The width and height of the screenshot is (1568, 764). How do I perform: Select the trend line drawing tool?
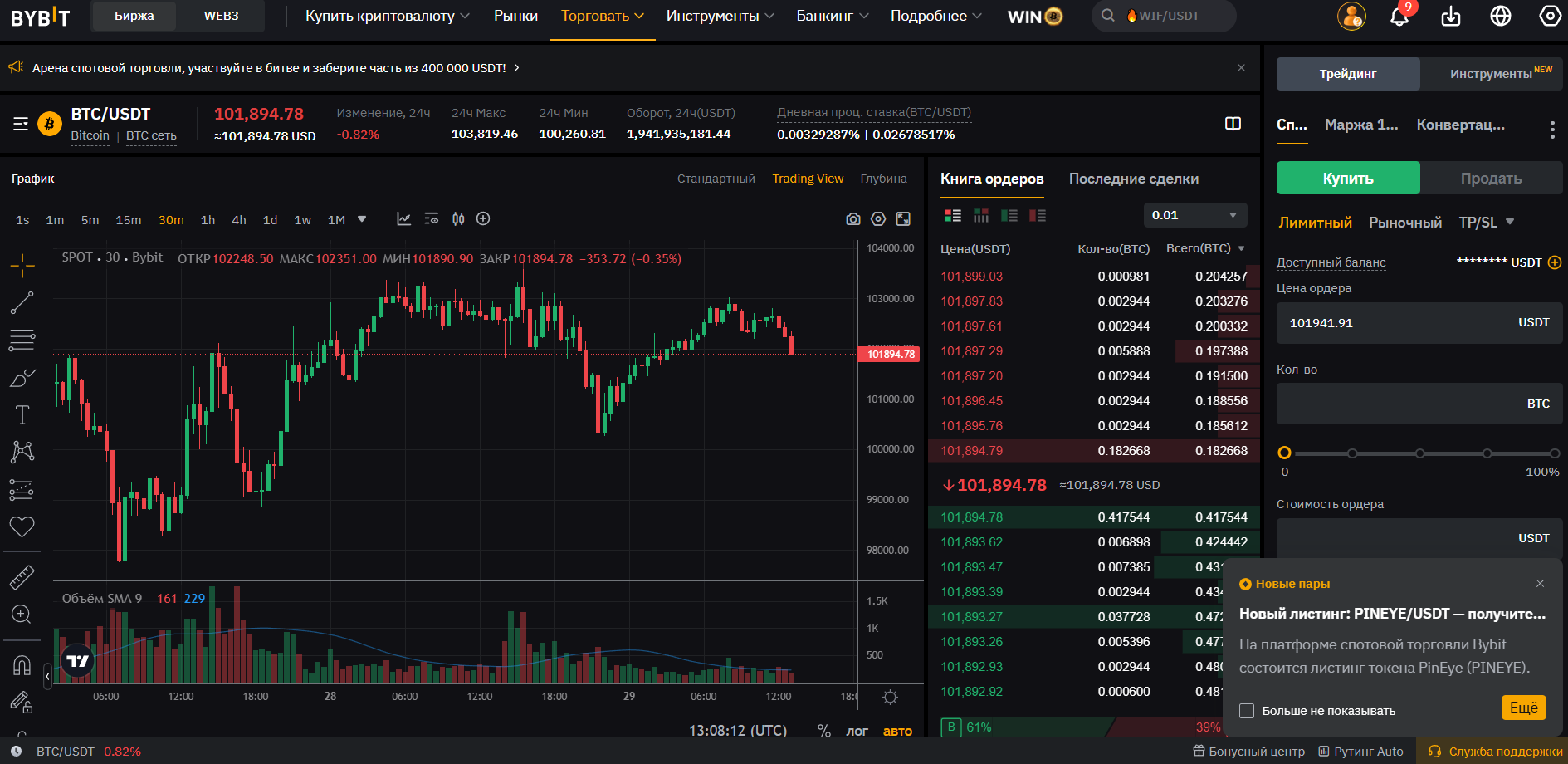(x=22, y=302)
